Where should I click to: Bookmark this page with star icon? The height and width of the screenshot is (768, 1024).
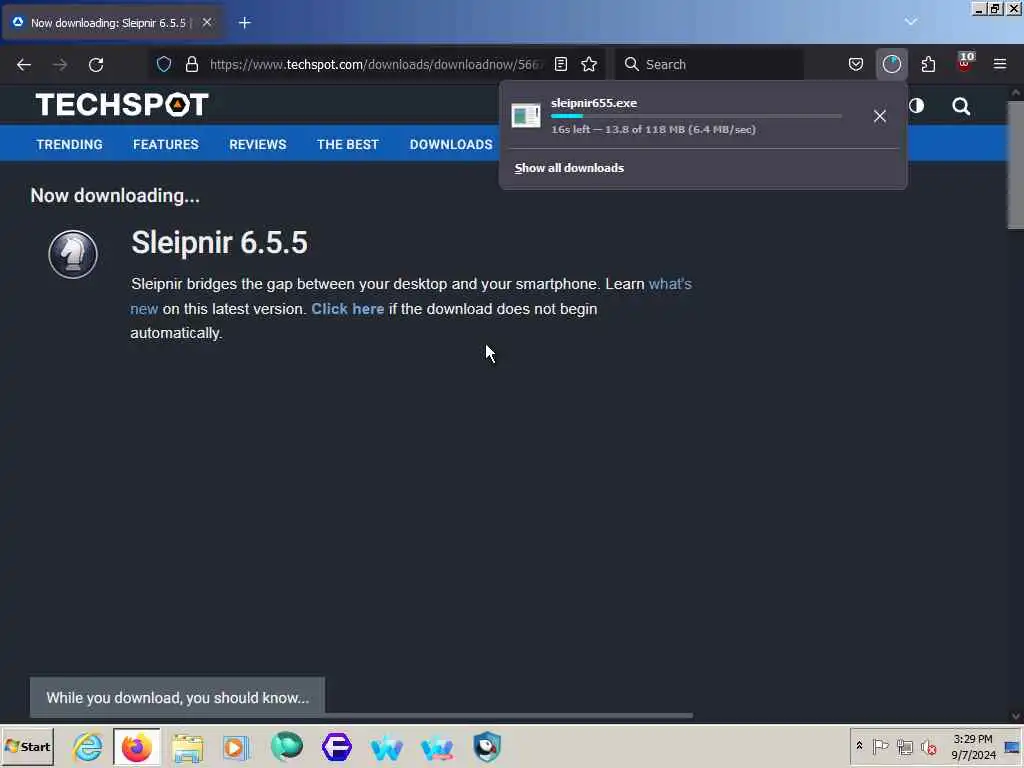(x=589, y=64)
